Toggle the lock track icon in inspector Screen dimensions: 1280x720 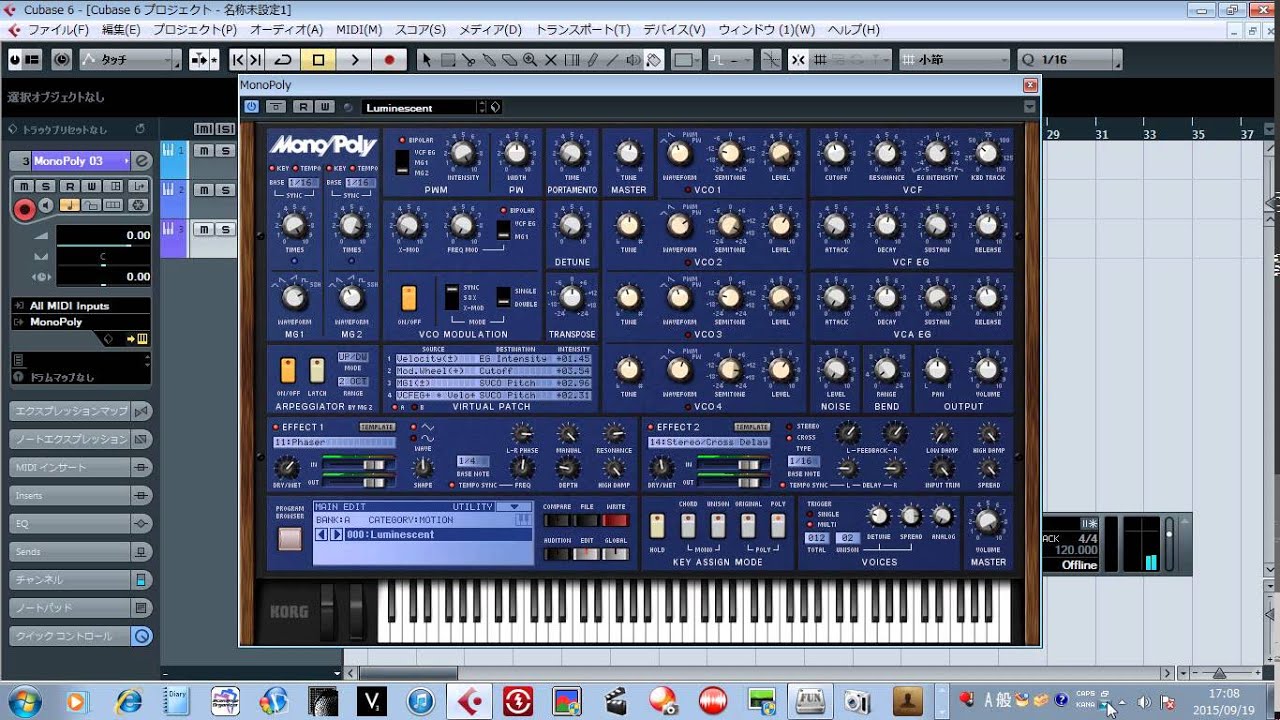point(91,205)
